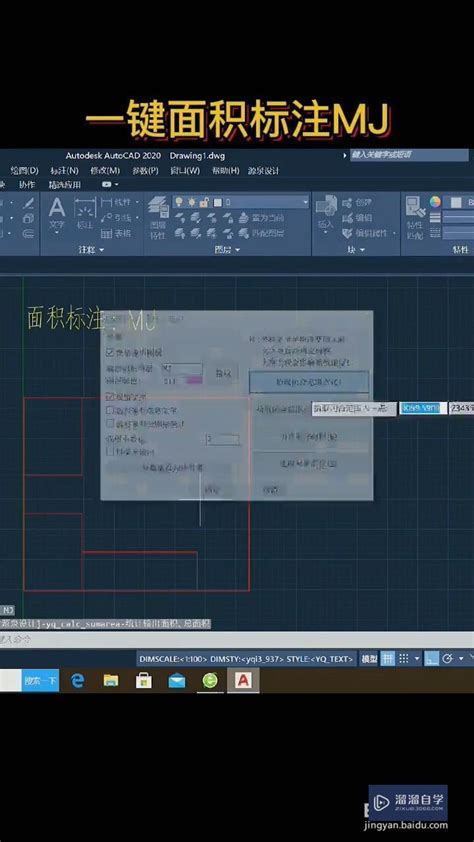
Task: Open the 标注(N) menu
Action: click(64, 171)
